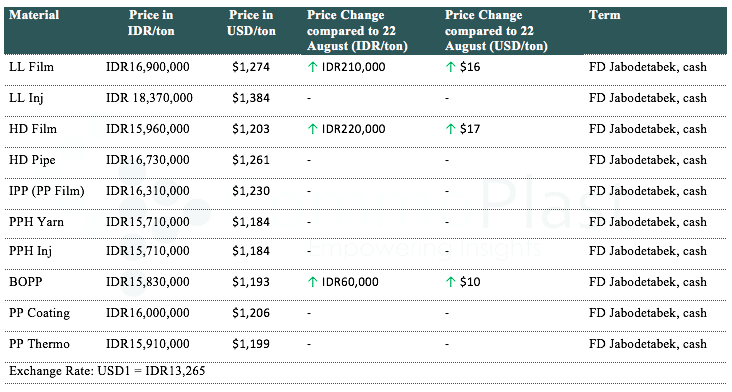Click the IDR 18,370,000 price cell
The width and height of the screenshot is (732, 392).
click(x=149, y=98)
